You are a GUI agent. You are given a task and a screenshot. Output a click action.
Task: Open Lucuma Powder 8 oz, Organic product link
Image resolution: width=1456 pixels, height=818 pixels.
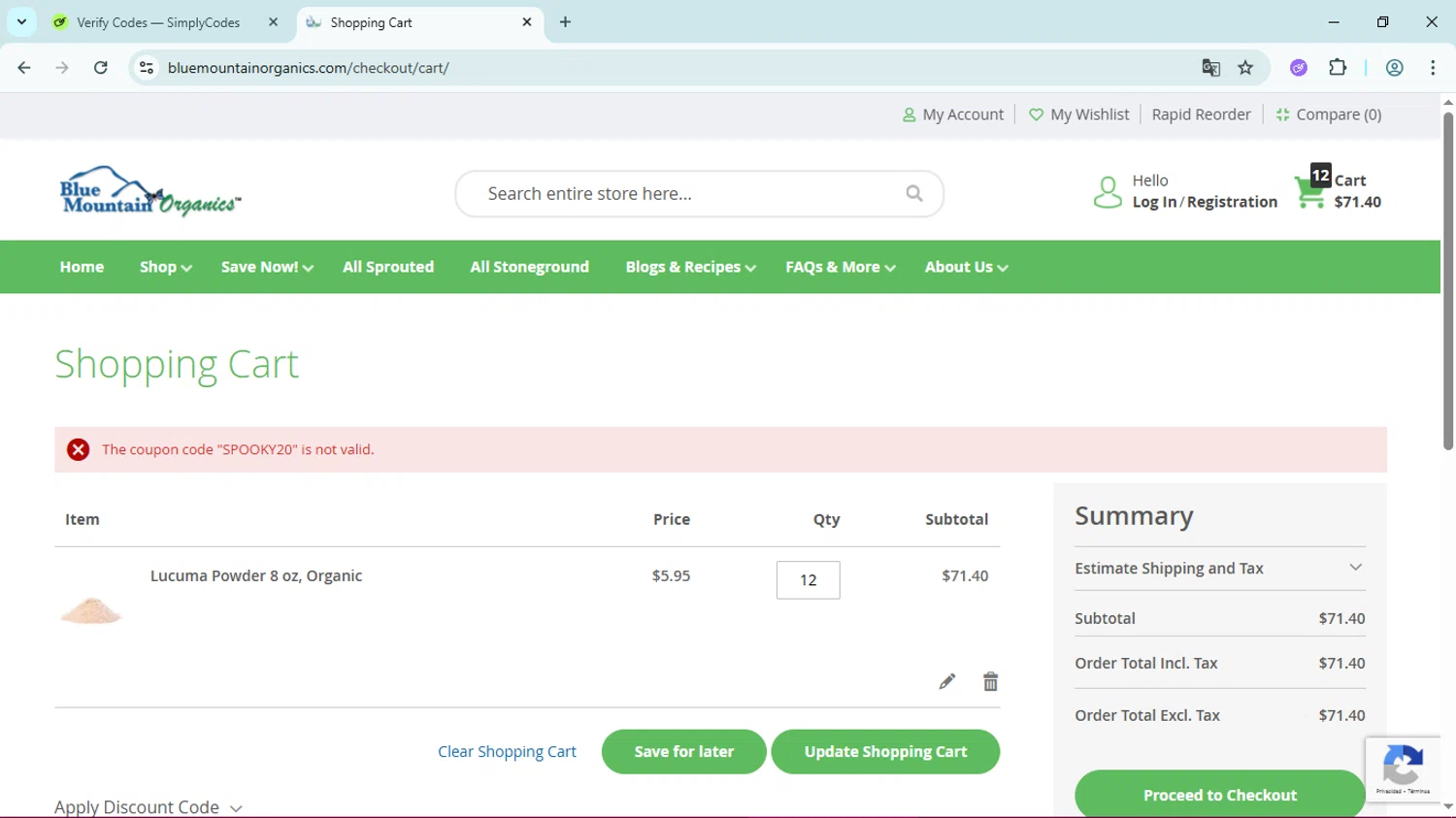(256, 575)
